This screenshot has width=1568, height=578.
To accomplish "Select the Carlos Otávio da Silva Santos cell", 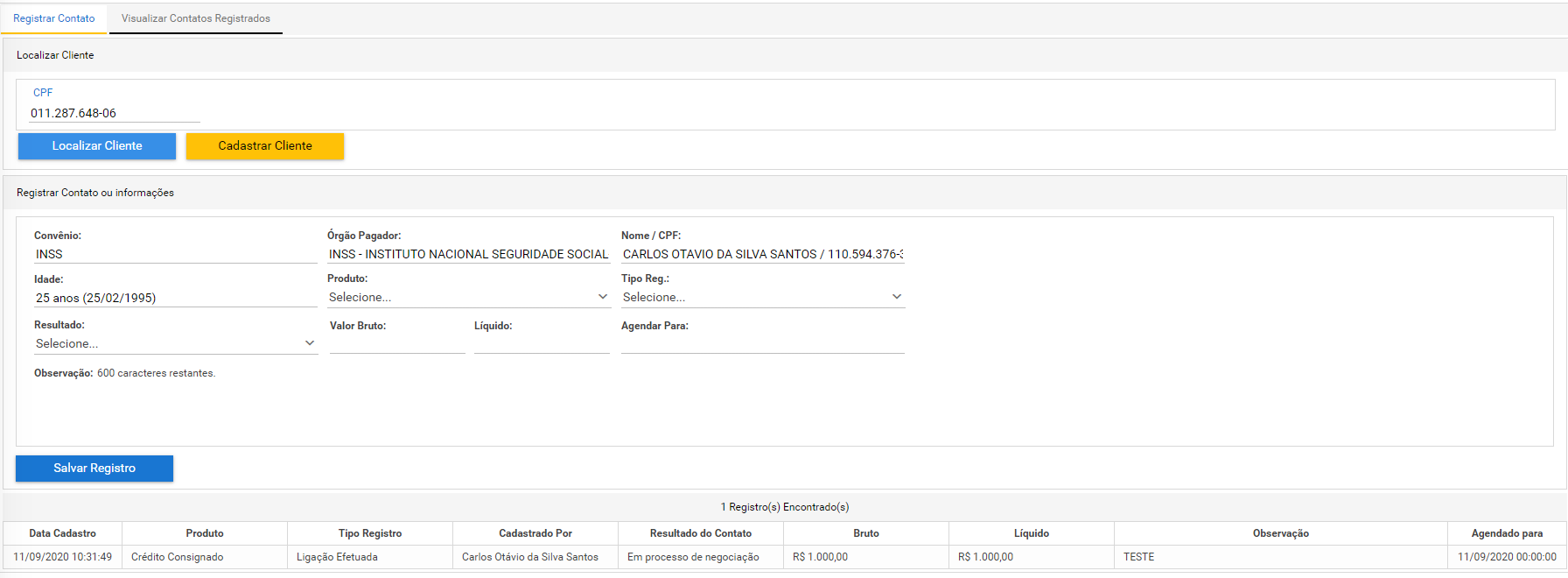I will coord(535,557).
